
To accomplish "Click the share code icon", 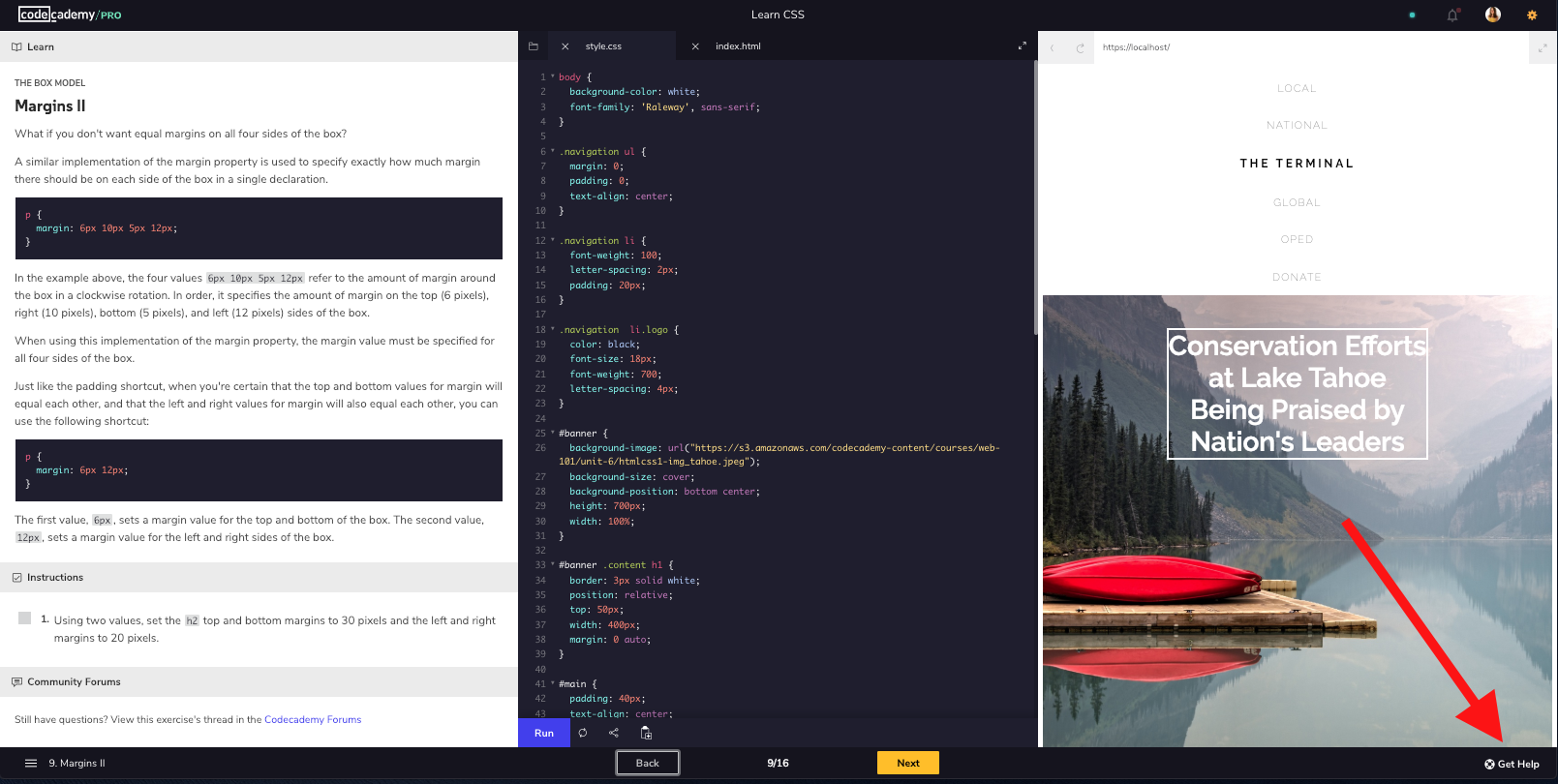I will pyautogui.click(x=614, y=733).
